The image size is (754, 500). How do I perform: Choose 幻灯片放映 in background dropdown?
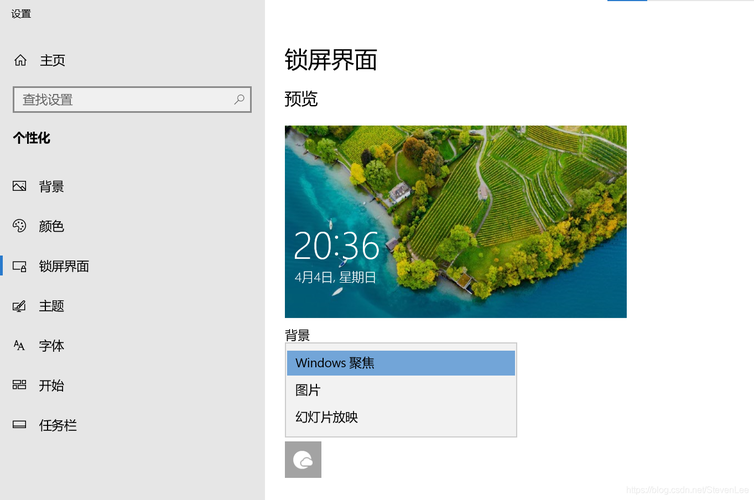[401, 417]
